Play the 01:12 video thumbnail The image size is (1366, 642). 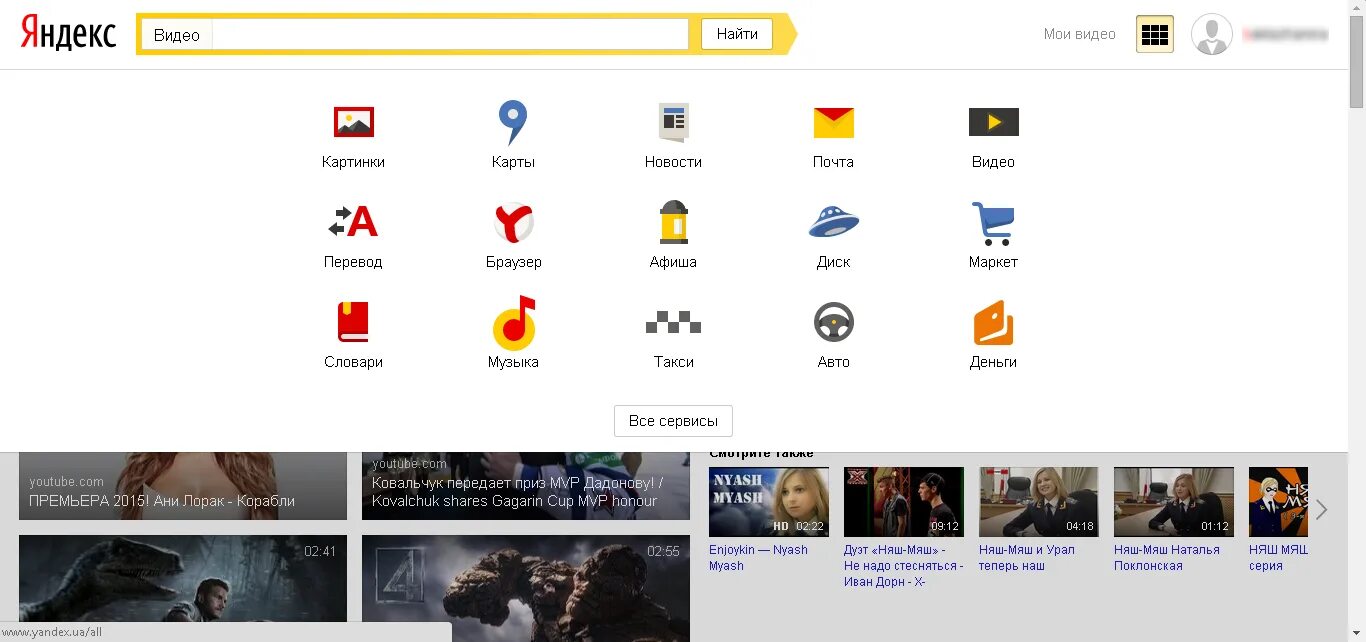pos(1174,502)
